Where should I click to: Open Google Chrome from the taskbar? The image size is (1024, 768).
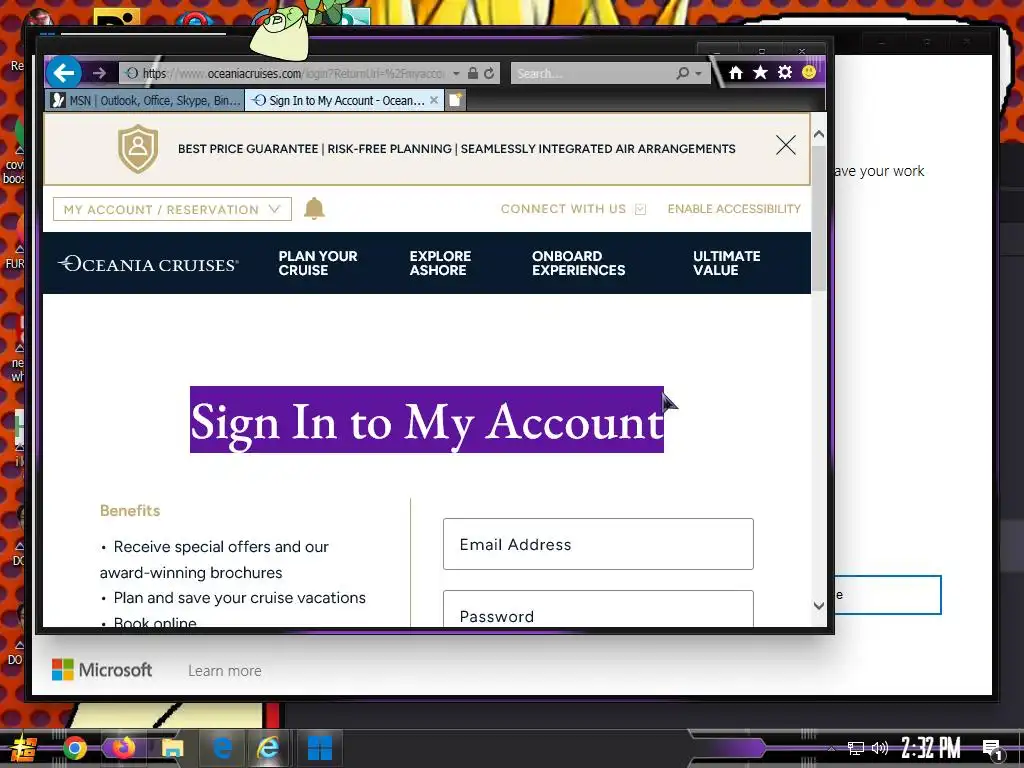click(x=74, y=748)
